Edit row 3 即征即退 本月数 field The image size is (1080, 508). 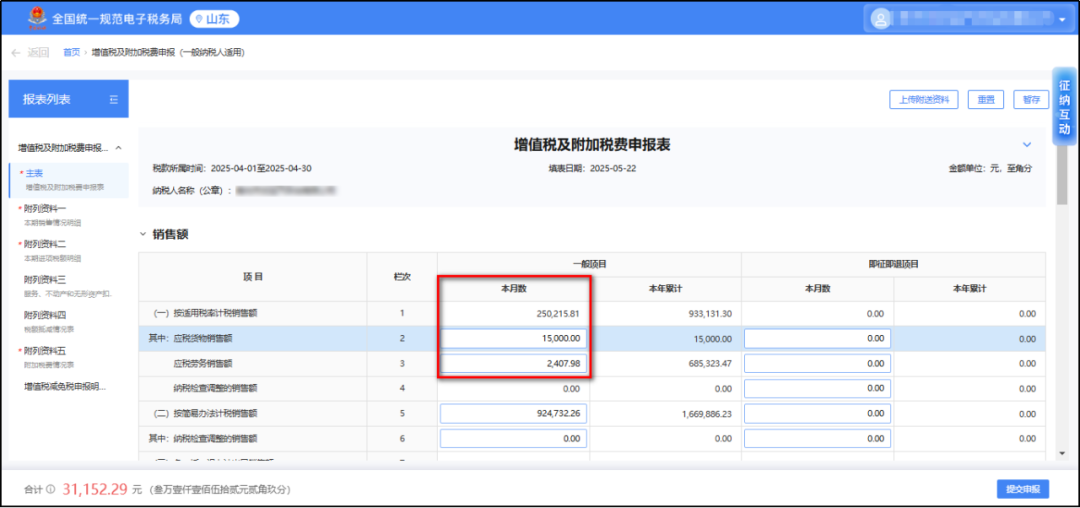coord(818,363)
